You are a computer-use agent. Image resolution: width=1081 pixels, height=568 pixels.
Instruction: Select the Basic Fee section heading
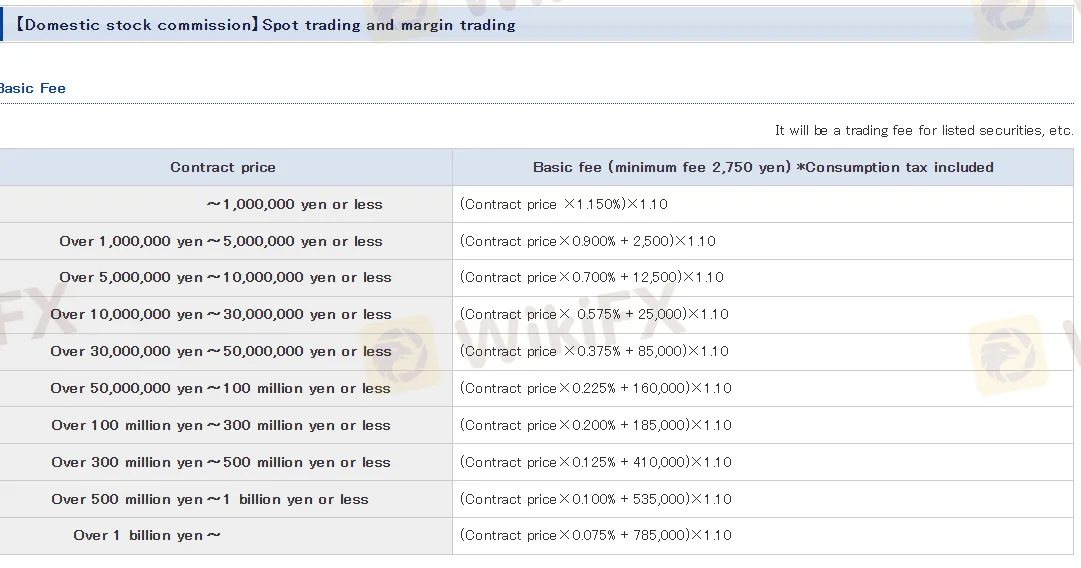pyautogui.click(x=32, y=88)
